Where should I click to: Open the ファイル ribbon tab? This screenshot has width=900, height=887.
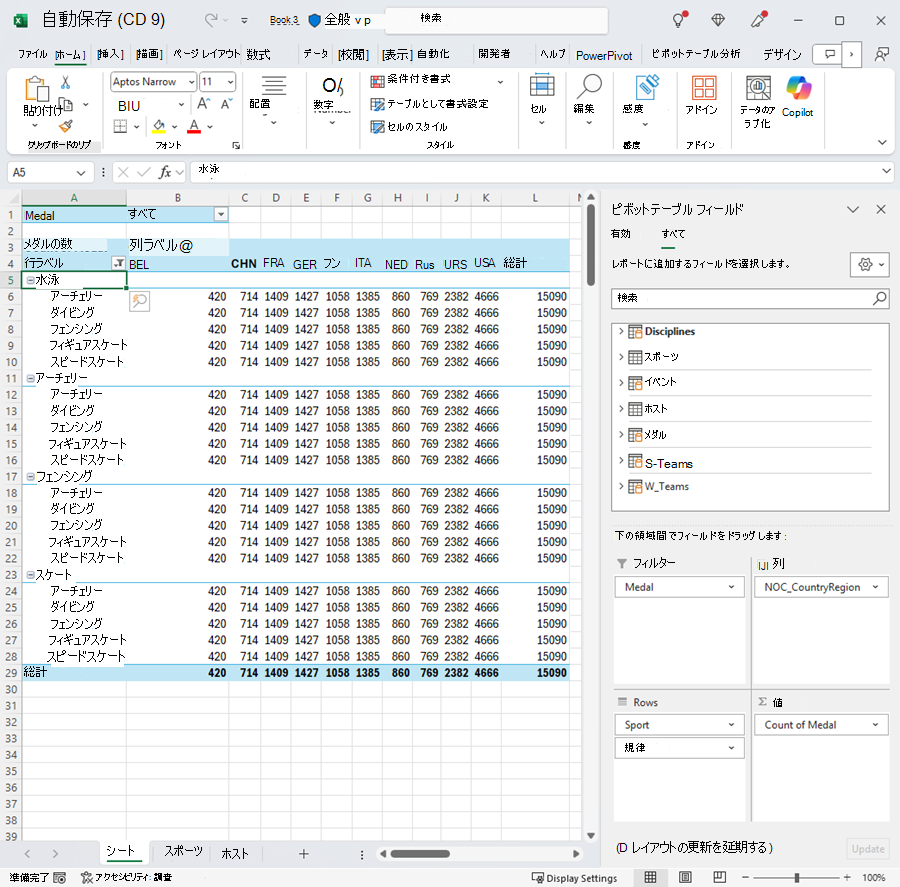(x=32, y=55)
